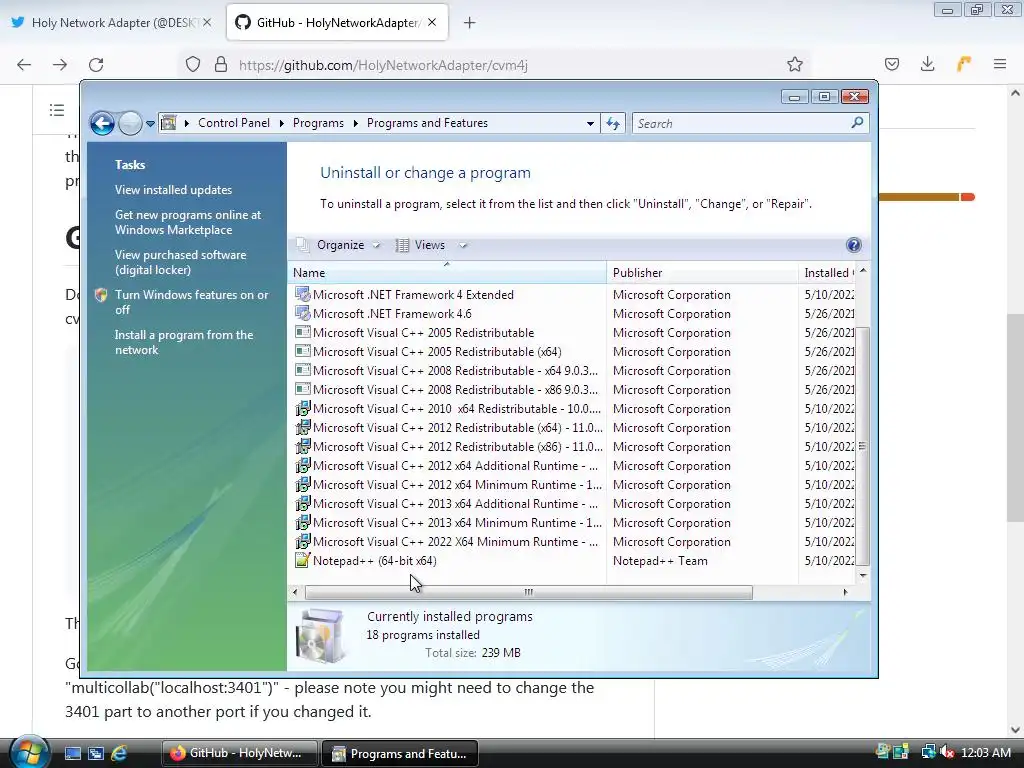Click Programs and Features breadcrumb
This screenshot has height=768, width=1024.
[427, 123]
